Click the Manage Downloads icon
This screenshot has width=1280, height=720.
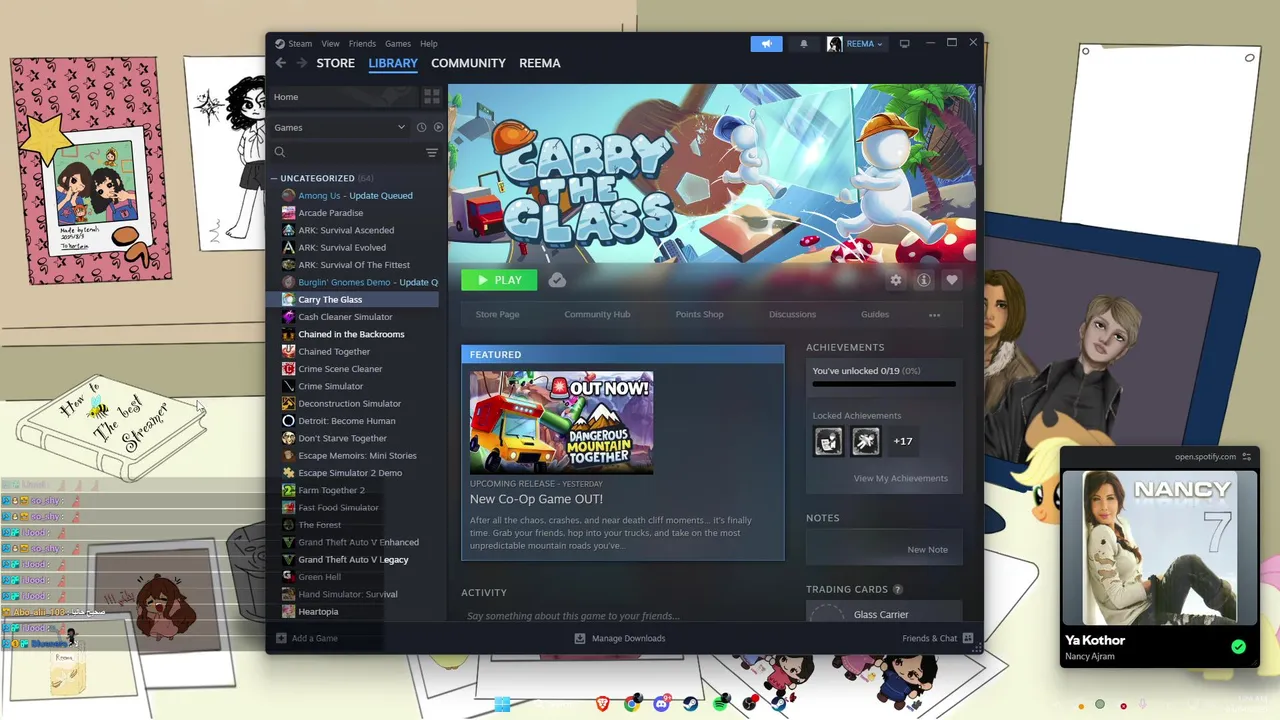click(x=580, y=638)
